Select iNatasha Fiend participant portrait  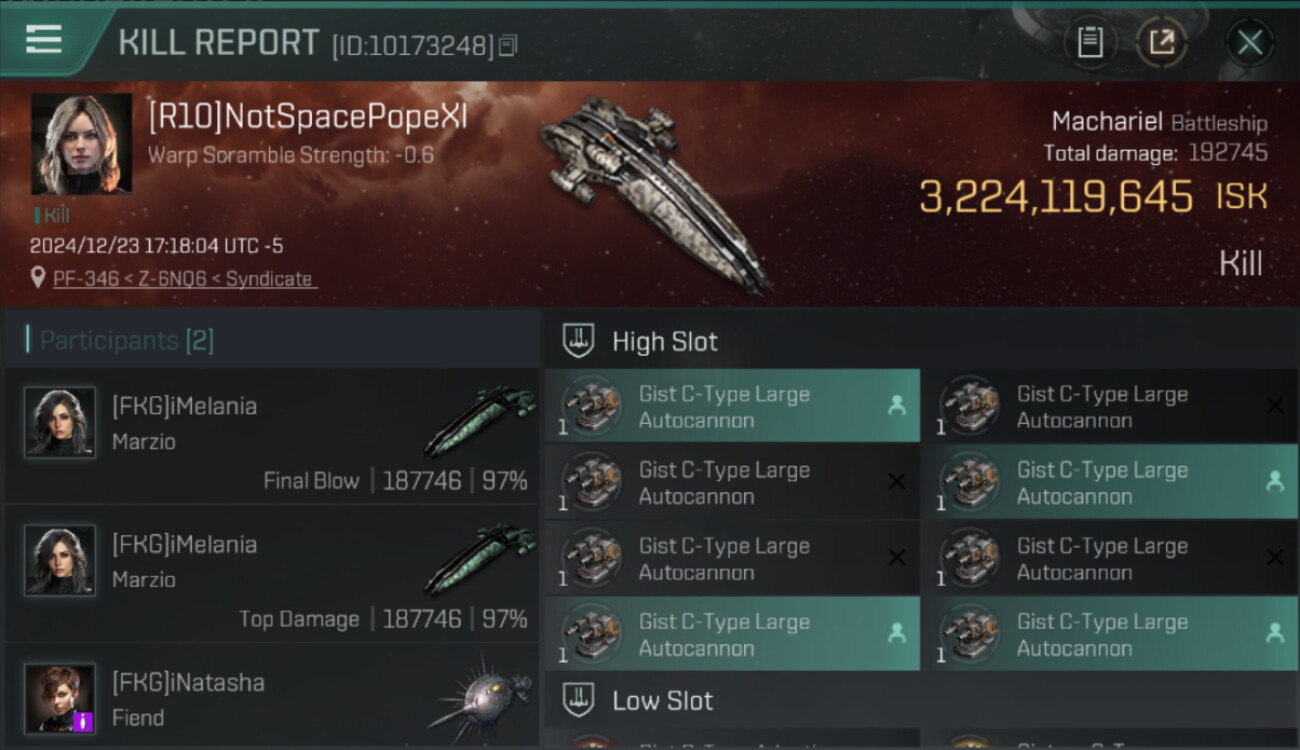[x=60, y=697]
